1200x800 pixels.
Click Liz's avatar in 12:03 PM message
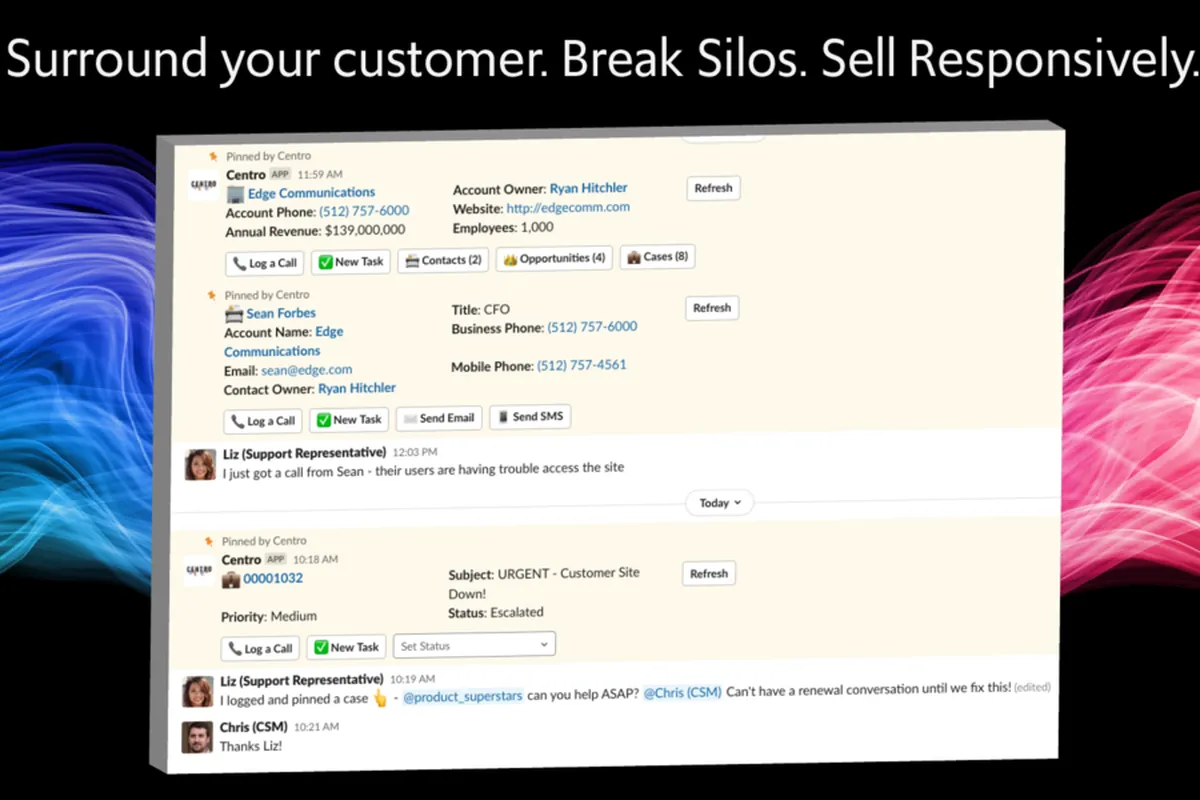(x=200, y=464)
